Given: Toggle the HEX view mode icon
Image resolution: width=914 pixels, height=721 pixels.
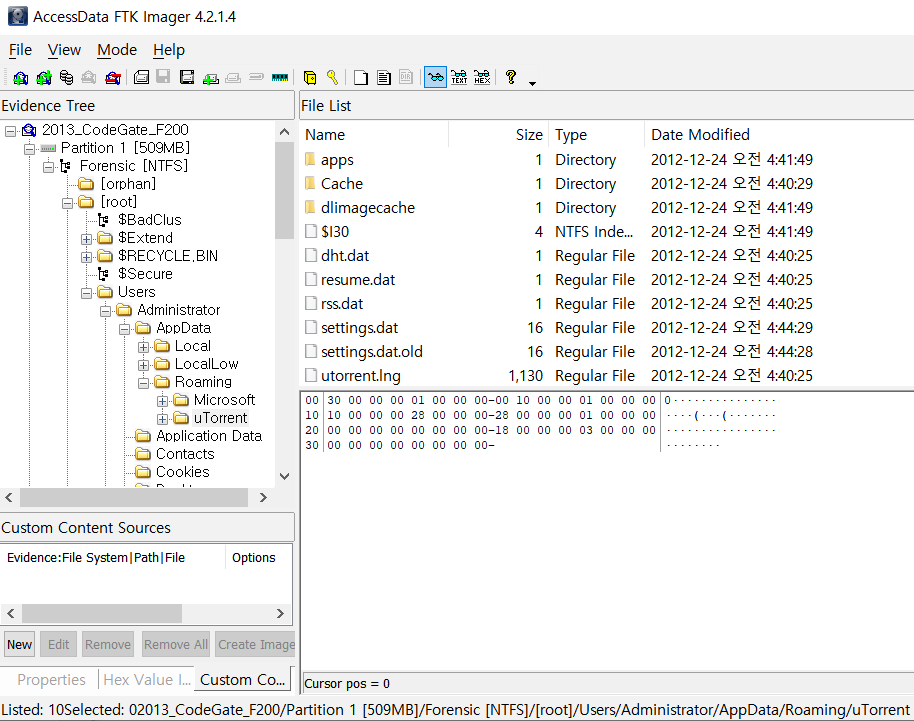Looking at the screenshot, I should point(482,77).
